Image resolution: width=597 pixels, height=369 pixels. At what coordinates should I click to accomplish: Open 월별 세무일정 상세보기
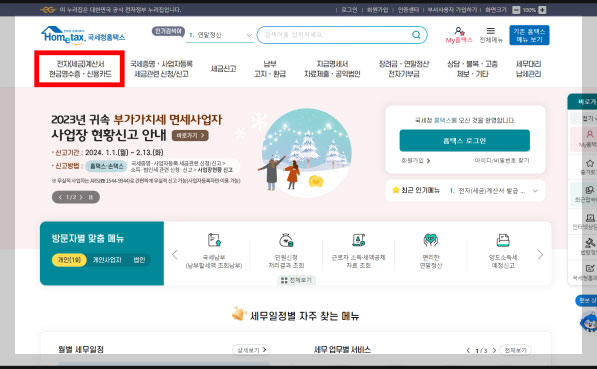pos(251,350)
